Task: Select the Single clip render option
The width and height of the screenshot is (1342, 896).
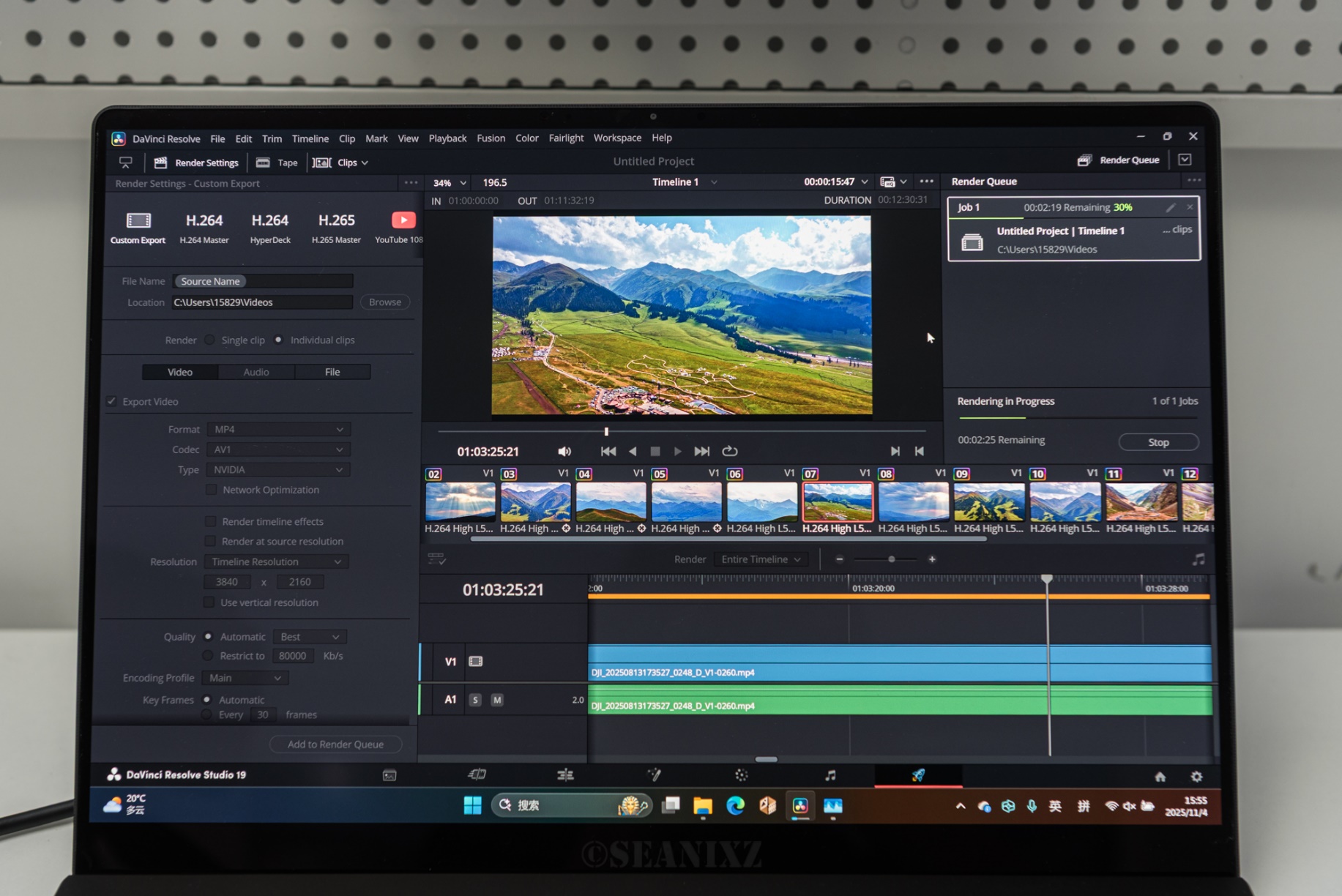Action: [x=210, y=340]
